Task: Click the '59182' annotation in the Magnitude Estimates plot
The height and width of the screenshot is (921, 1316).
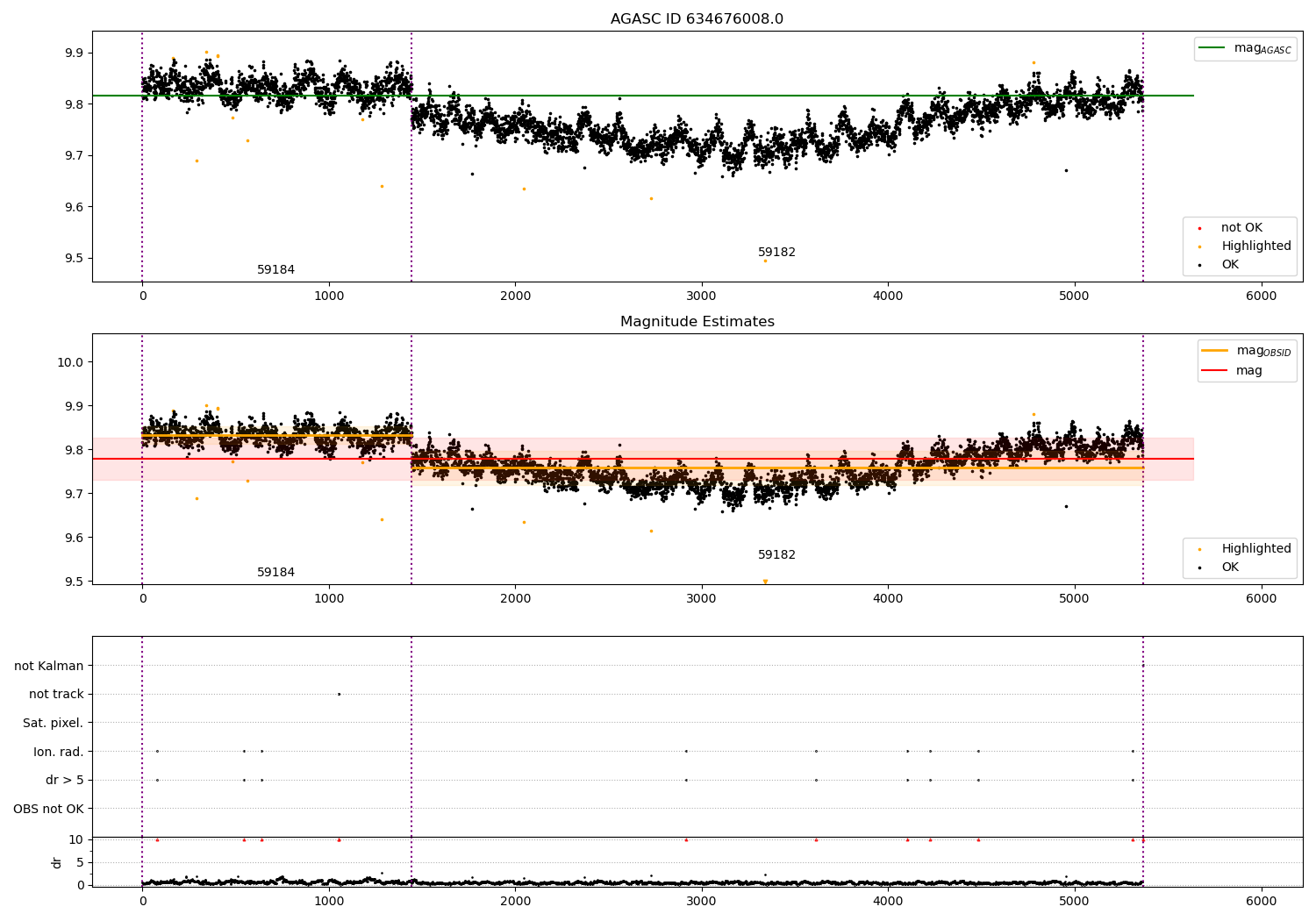Action: [776, 555]
